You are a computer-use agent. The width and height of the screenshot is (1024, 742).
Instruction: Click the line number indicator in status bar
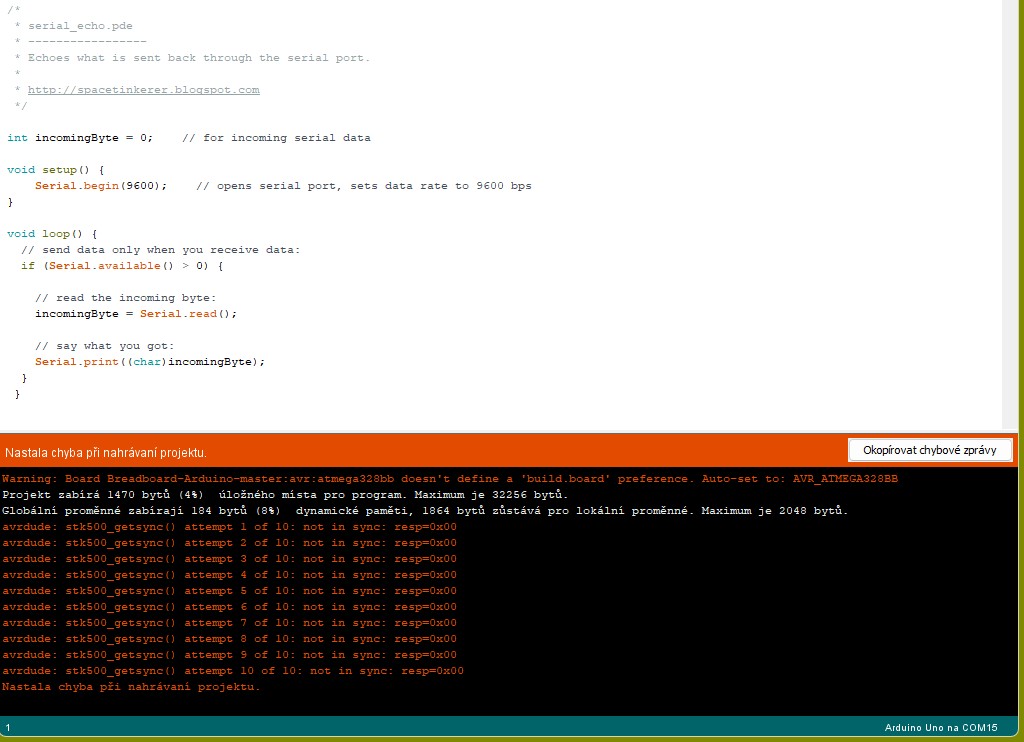click(x=8, y=727)
